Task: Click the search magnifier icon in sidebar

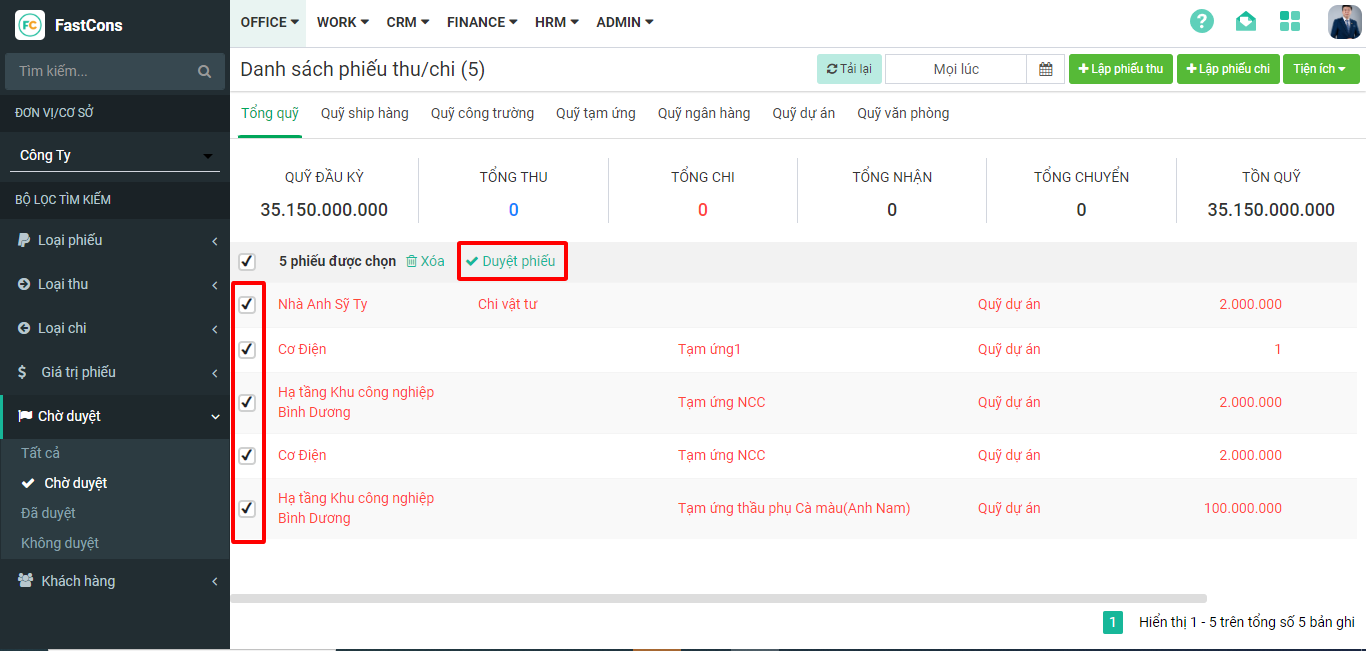Action: [x=204, y=71]
